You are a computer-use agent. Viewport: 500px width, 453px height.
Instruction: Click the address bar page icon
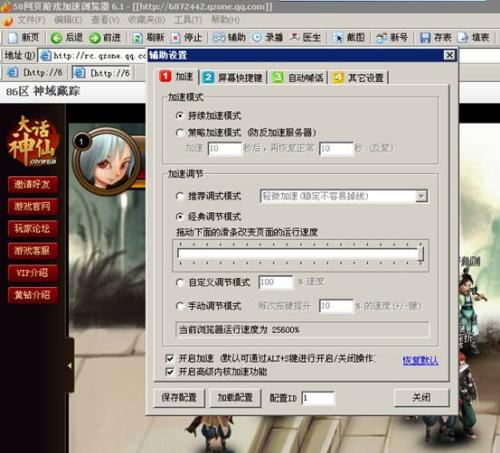[45, 56]
